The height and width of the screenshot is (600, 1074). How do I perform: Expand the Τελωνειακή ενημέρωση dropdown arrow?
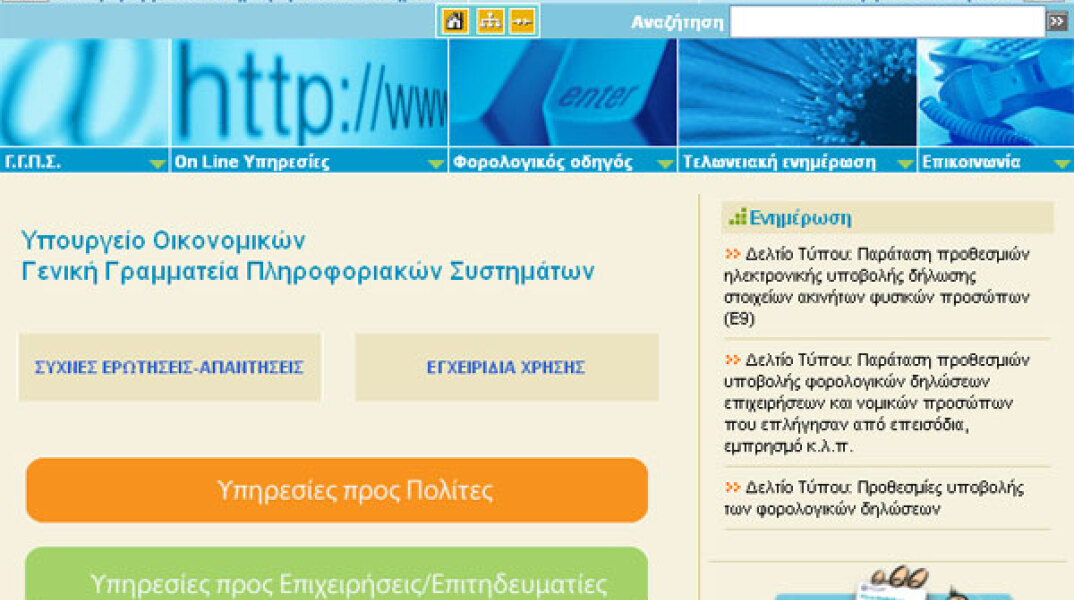pos(905,164)
